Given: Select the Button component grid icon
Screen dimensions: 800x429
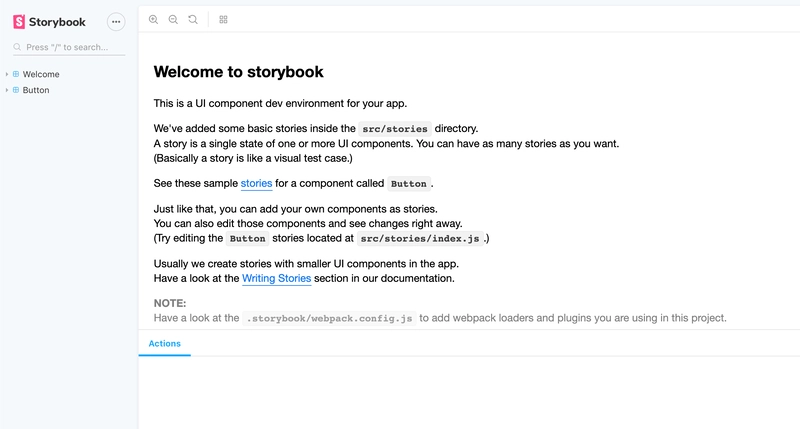Looking at the screenshot, I should [16, 90].
